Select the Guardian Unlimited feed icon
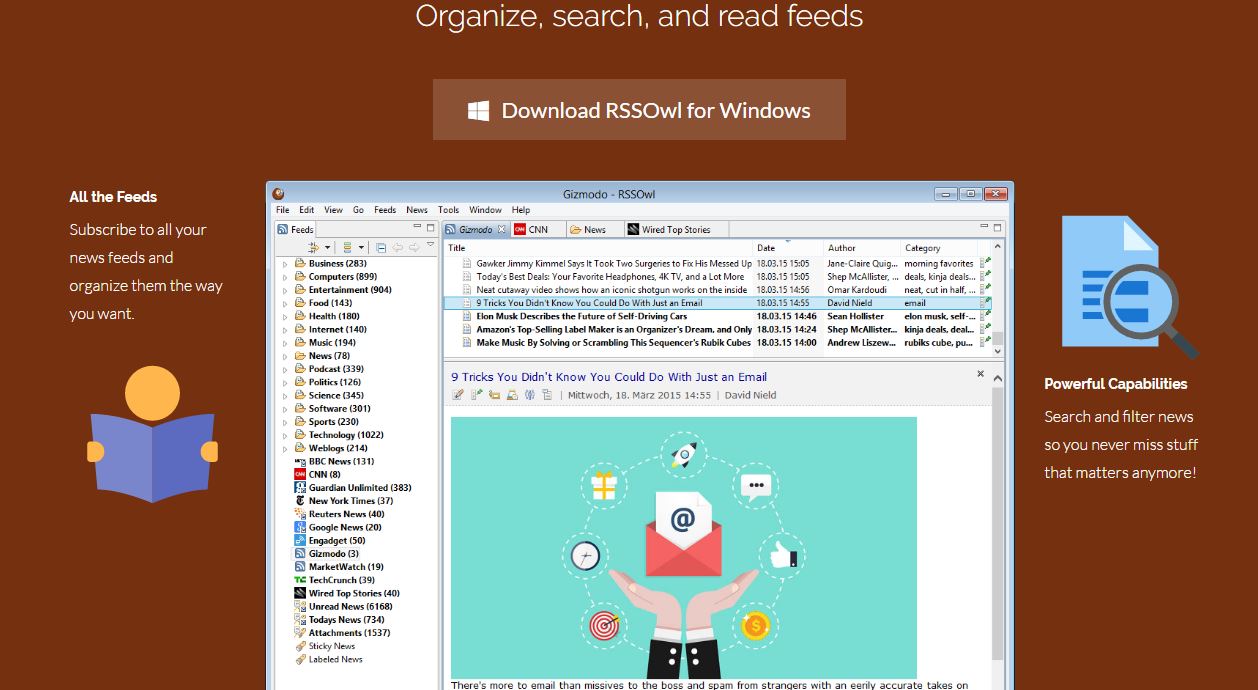 point(300,488)
